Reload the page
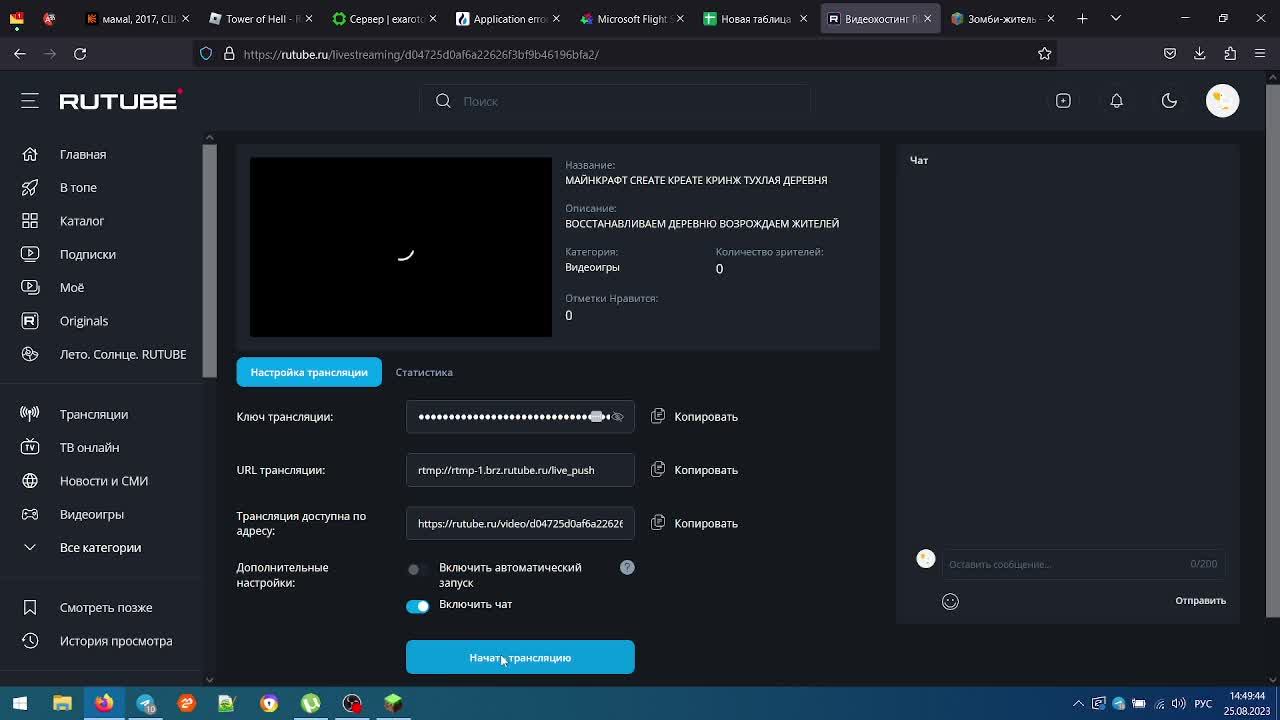Screen dimensions: 1280x720 coord(80,54)
